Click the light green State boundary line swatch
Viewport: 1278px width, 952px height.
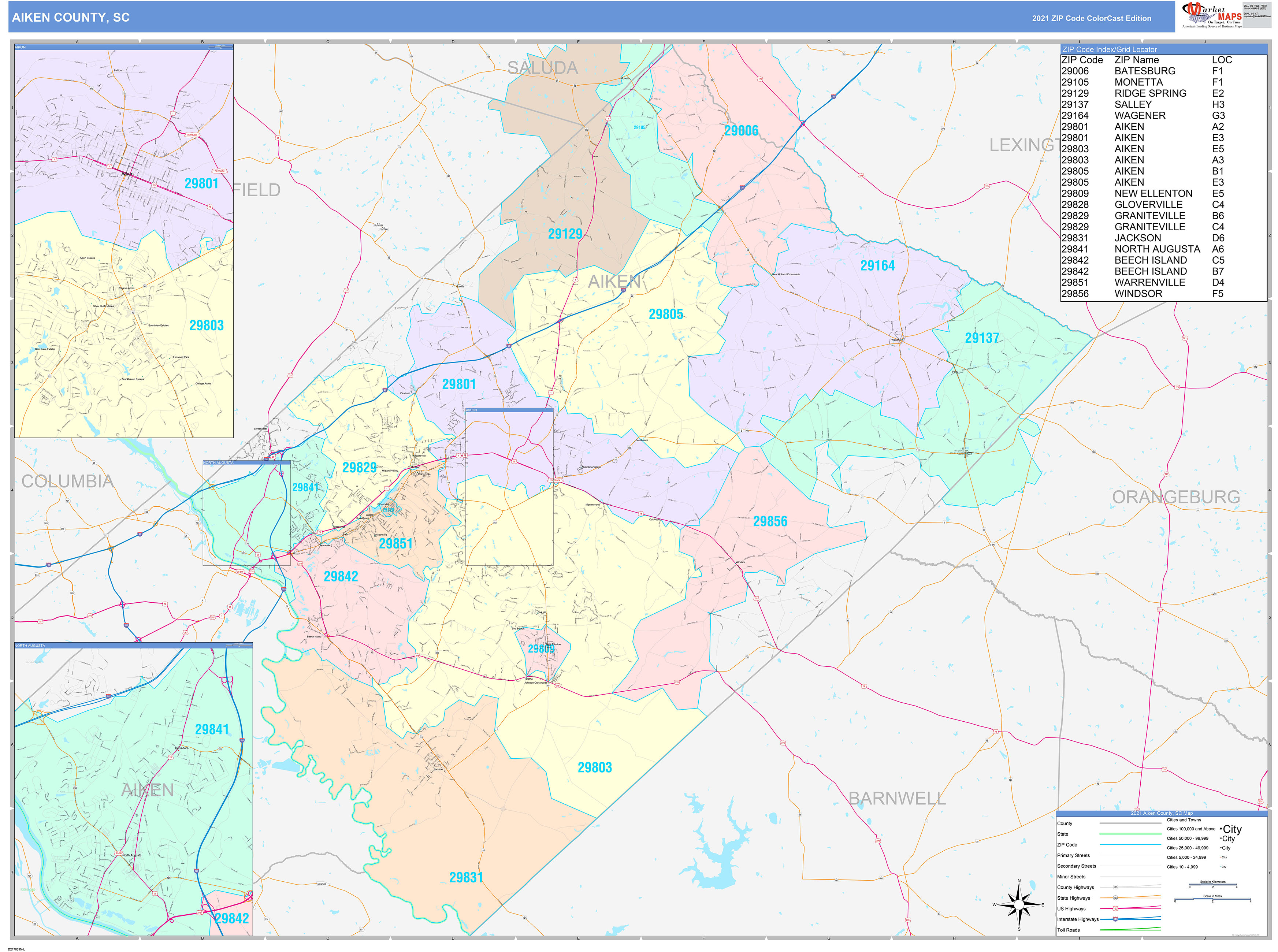[x=1130, y=834]
